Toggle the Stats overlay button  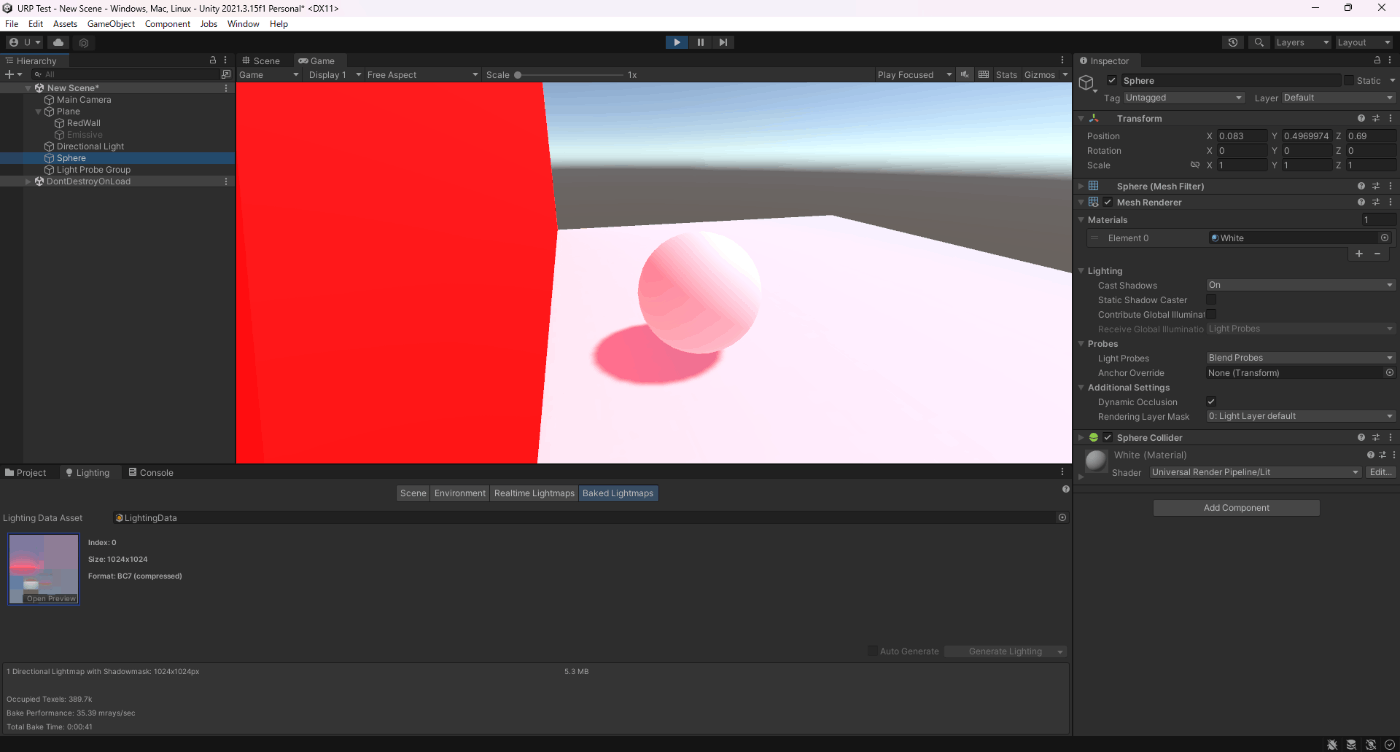coord(1006,75)
